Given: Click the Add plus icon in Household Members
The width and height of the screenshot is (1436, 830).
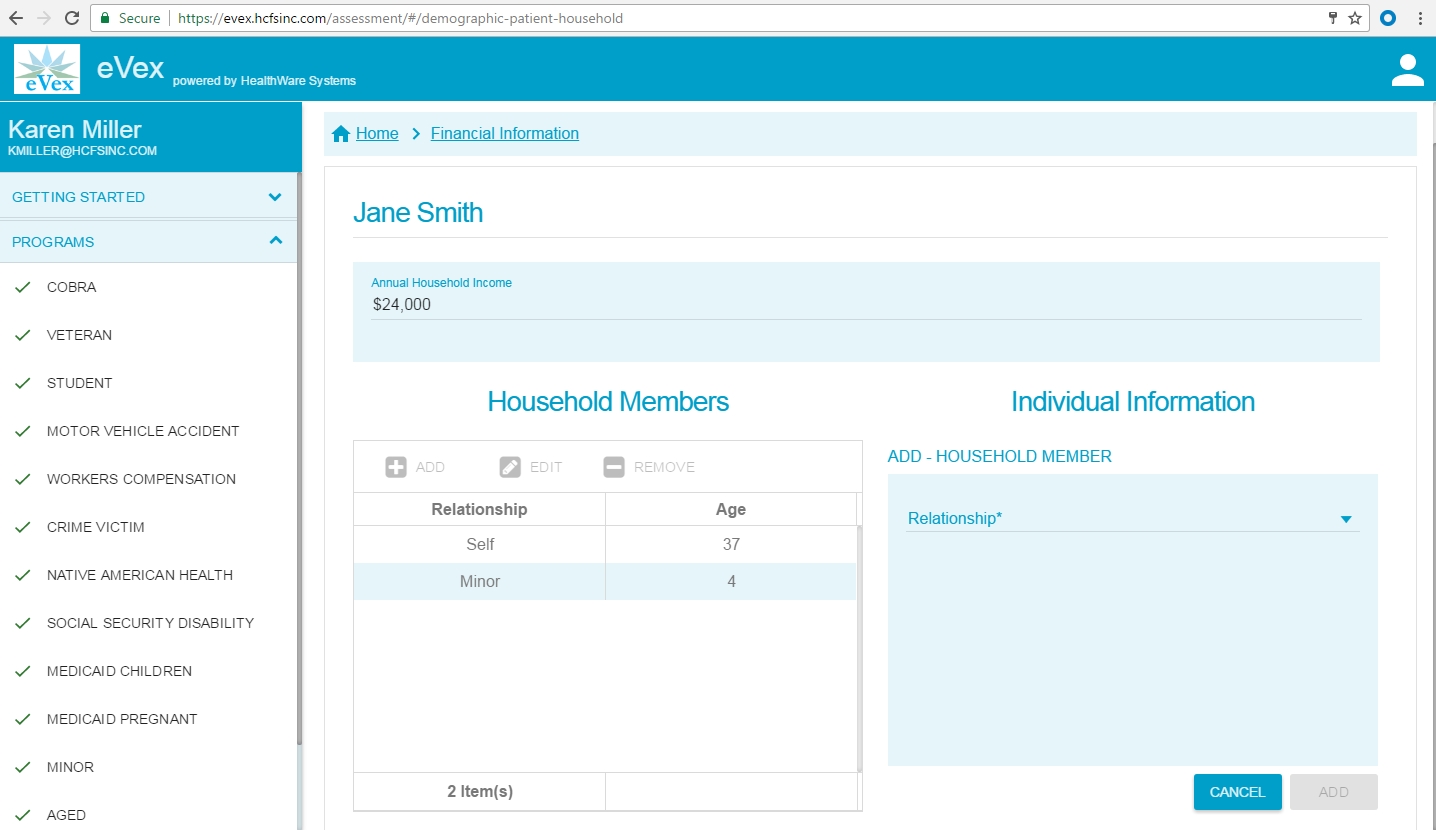Looking at the screenshot, I should (x=396, y=467).
